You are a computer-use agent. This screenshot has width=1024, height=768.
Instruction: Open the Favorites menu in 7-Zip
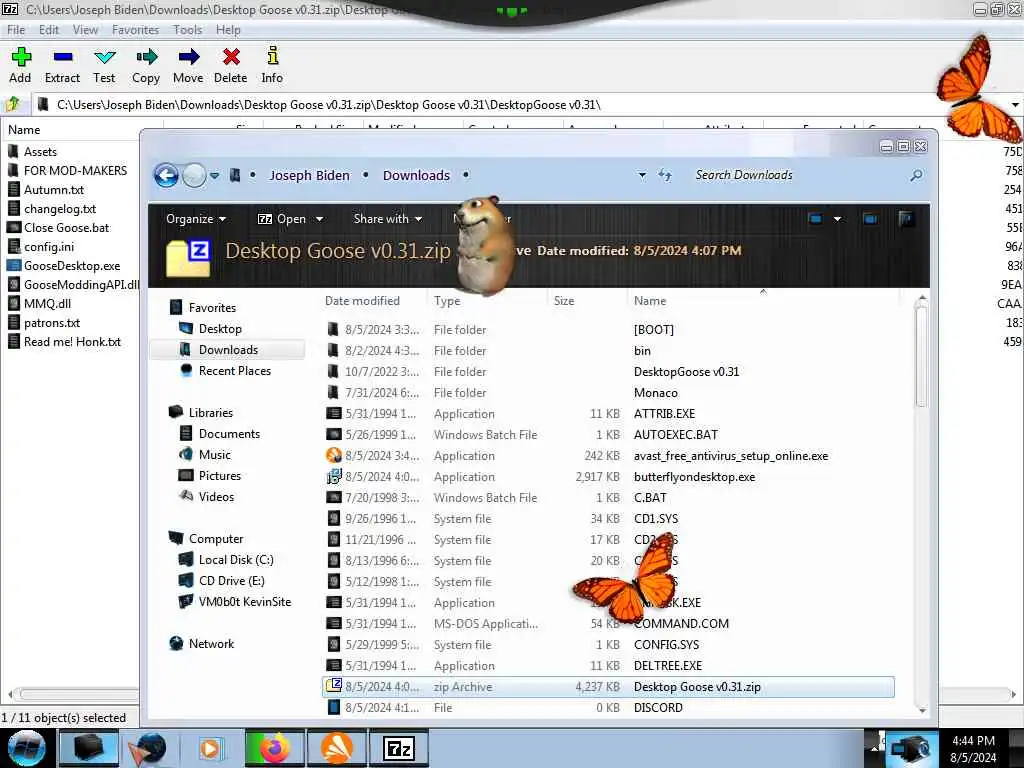[x=135, y=30]
